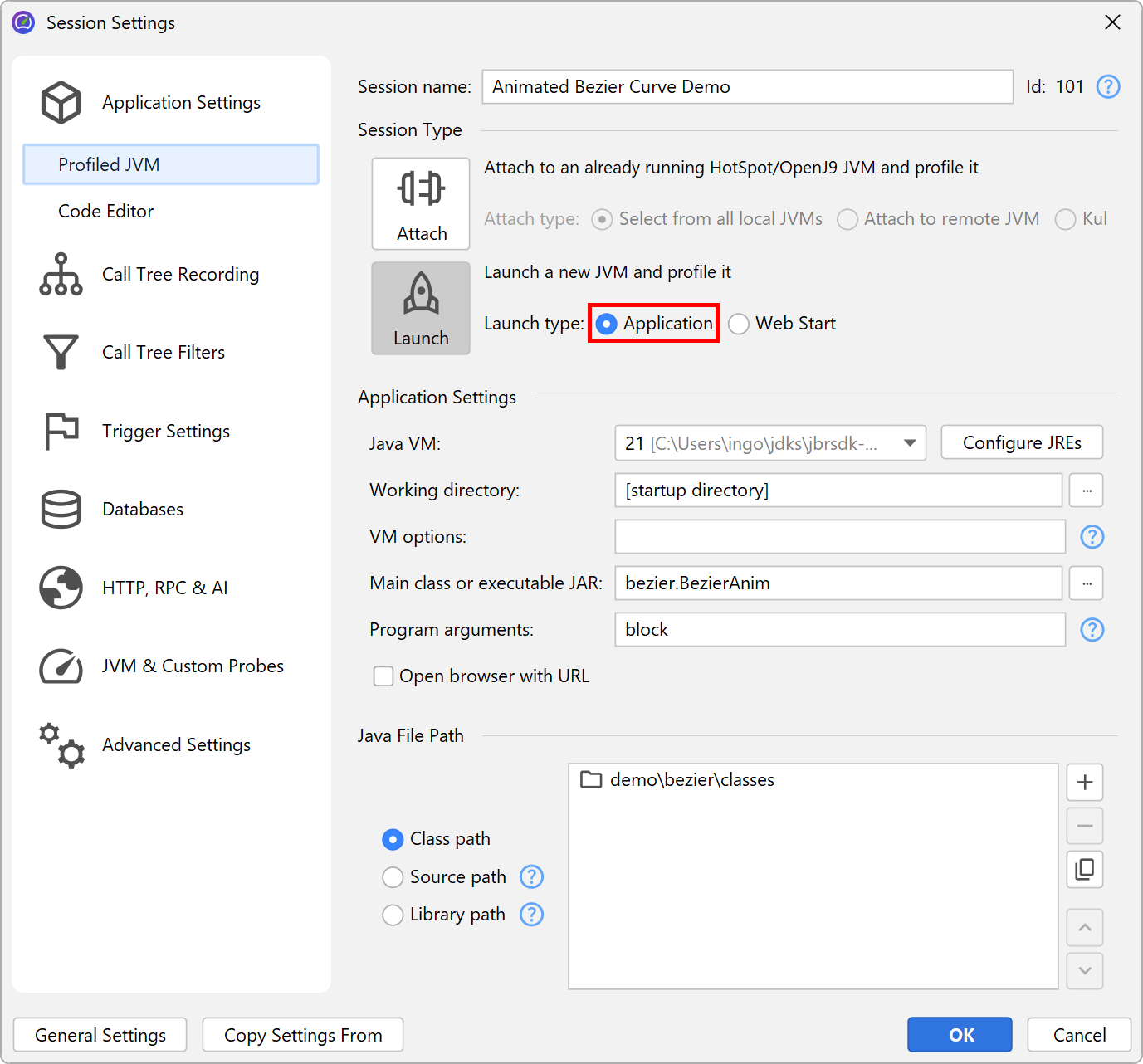This screenshot has height=1064, width=1143.
Task: Switch to the Code Editor settings page
Action: tap(106, 211)
